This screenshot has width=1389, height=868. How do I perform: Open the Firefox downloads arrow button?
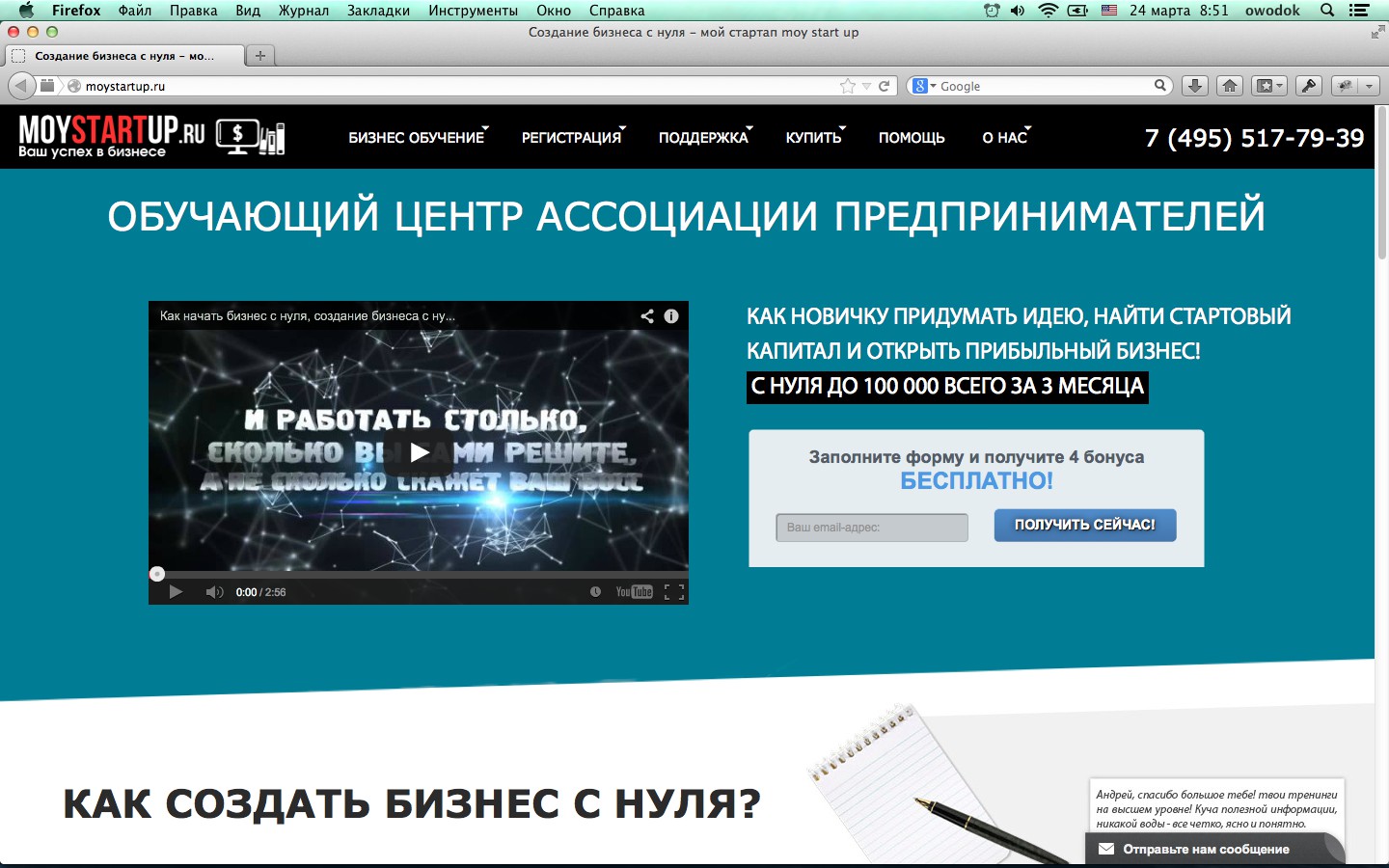(x=1194, y=86)
